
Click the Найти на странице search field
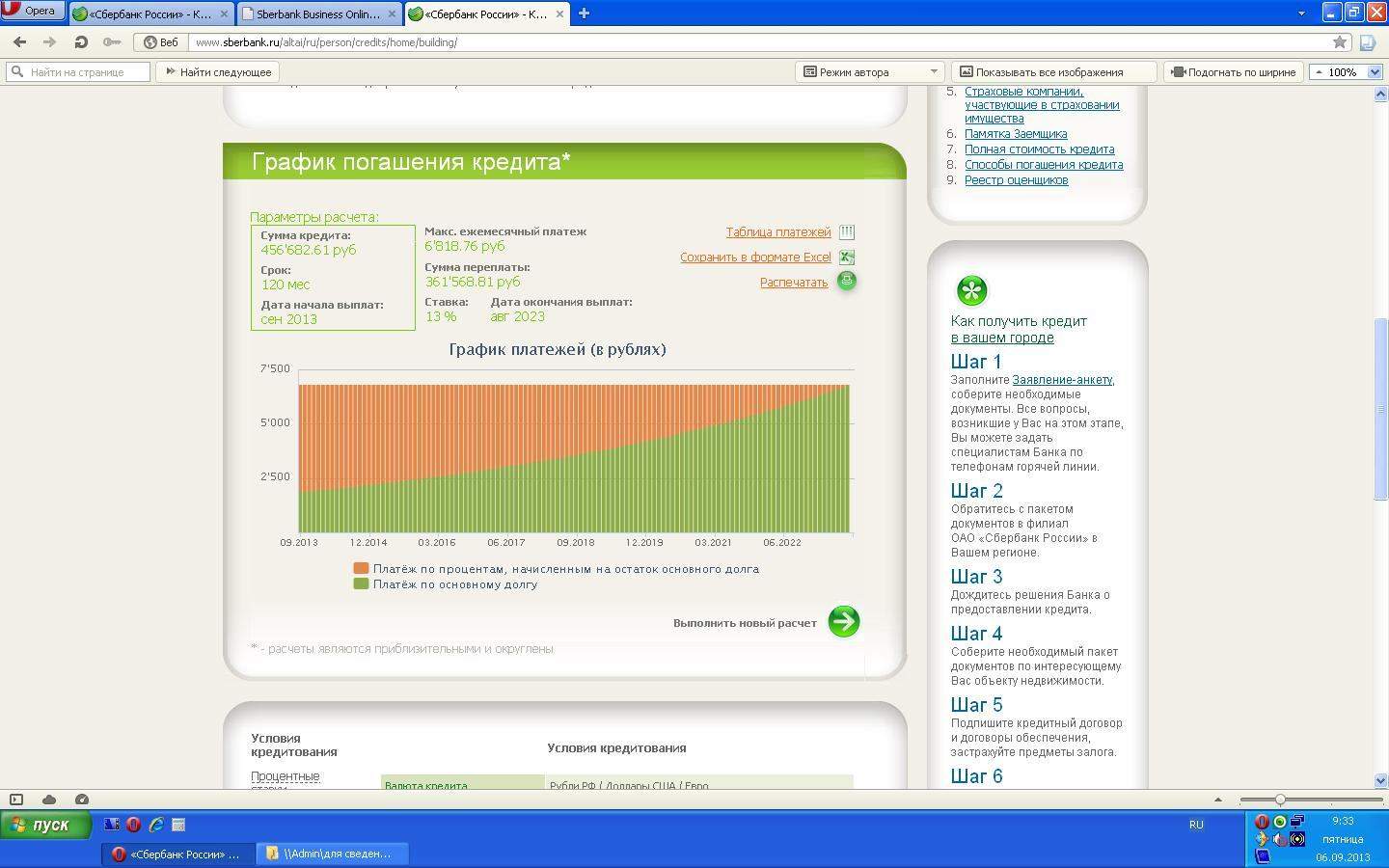point(78,72)
